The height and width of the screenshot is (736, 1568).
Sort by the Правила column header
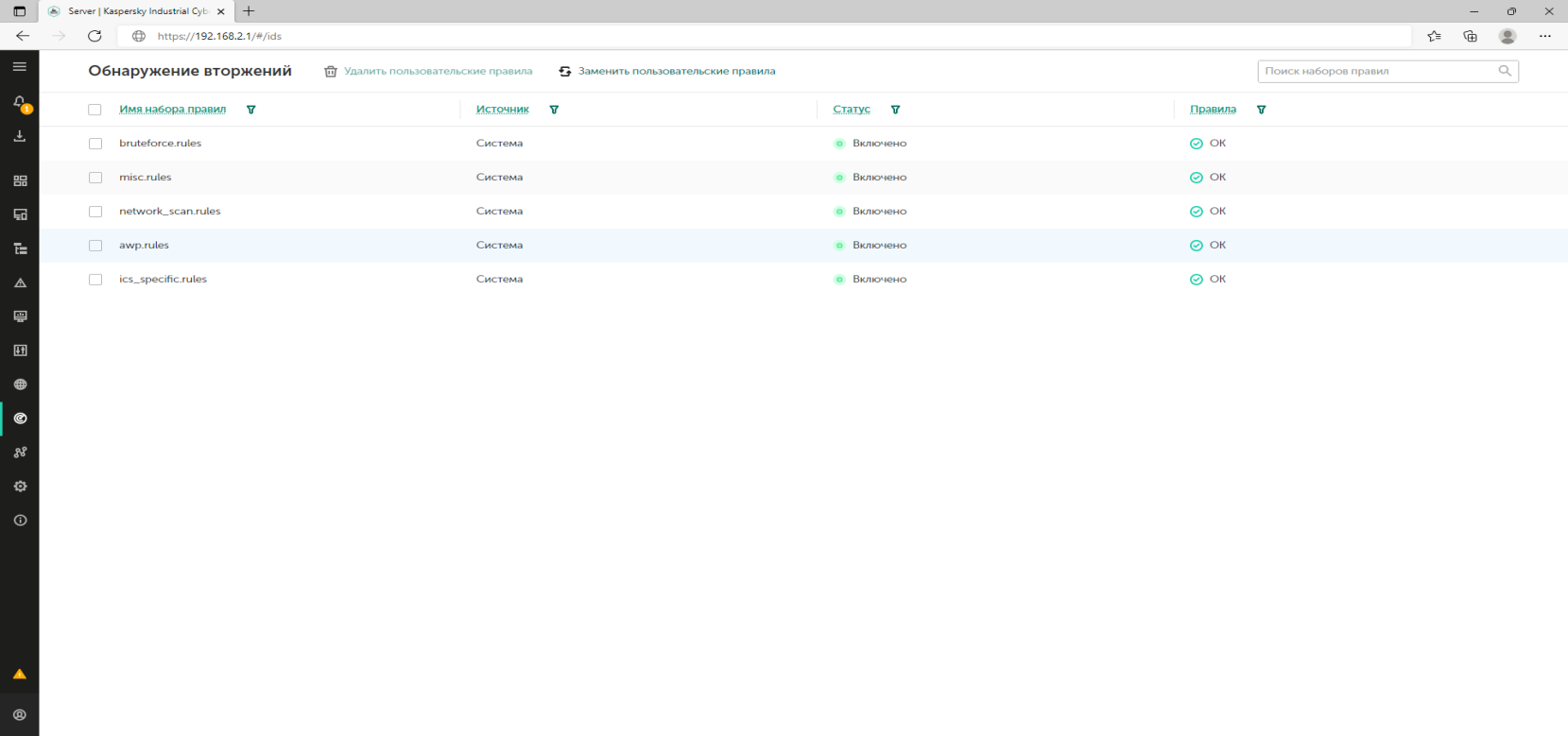[1213, 110]
